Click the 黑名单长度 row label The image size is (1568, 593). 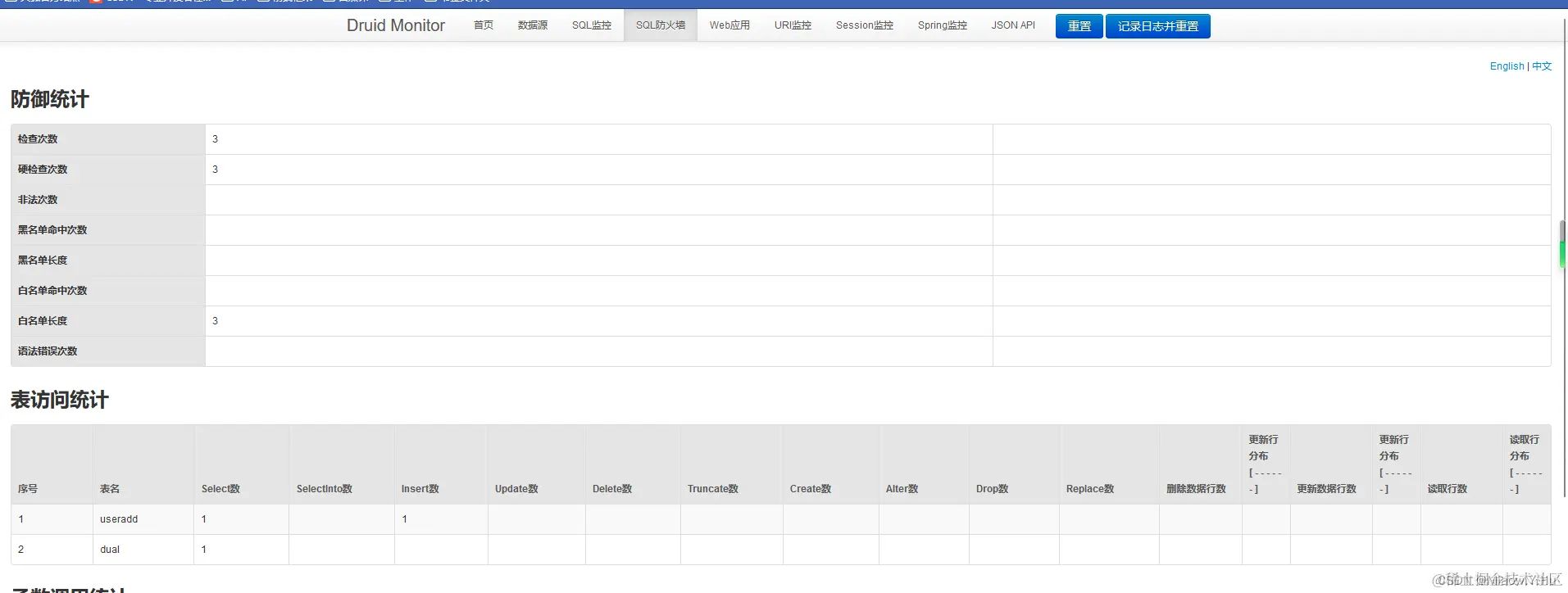coord(43,260)
